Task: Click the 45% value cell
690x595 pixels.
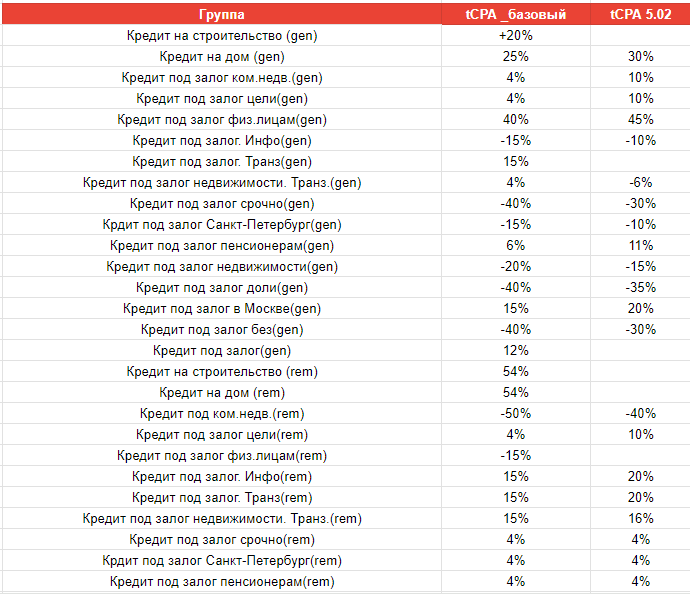Action: 640,120
